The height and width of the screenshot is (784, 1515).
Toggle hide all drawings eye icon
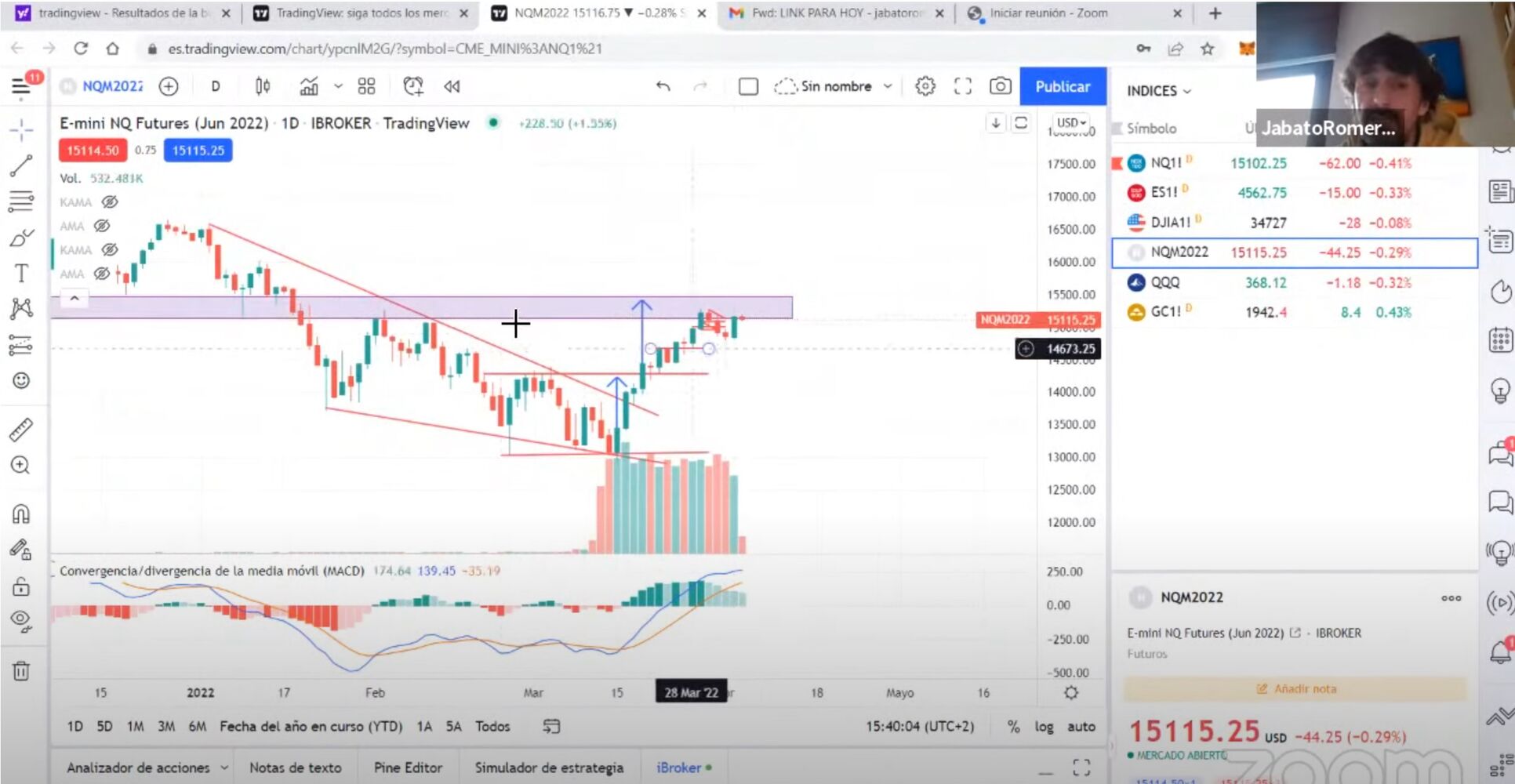tap(21, 622)
